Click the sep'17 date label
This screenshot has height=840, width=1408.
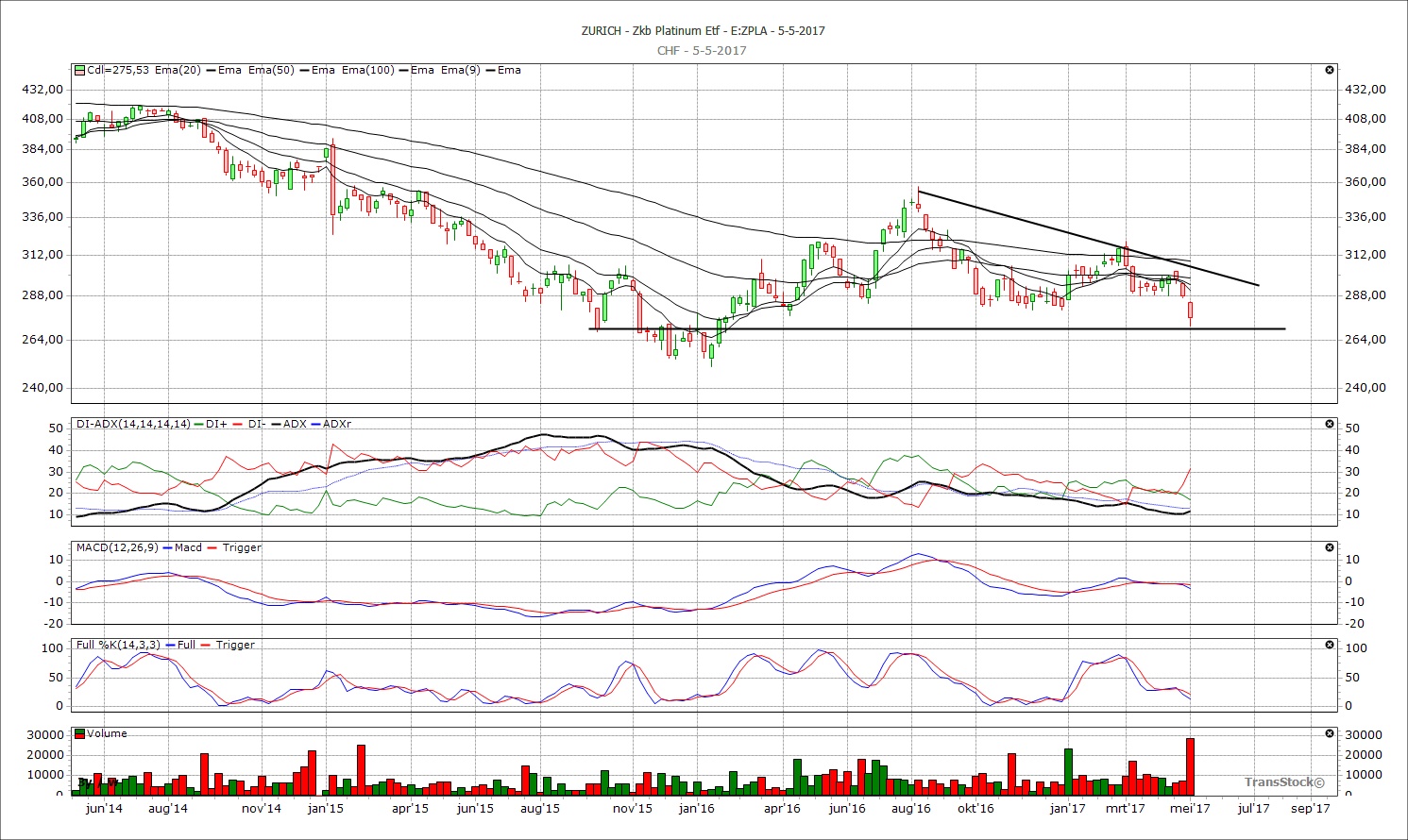pyautogui.click(x=1310, y=808)
